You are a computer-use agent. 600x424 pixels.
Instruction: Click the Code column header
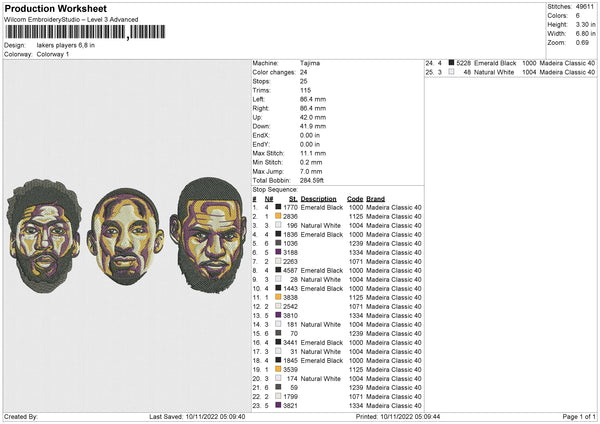coord(355,199)
